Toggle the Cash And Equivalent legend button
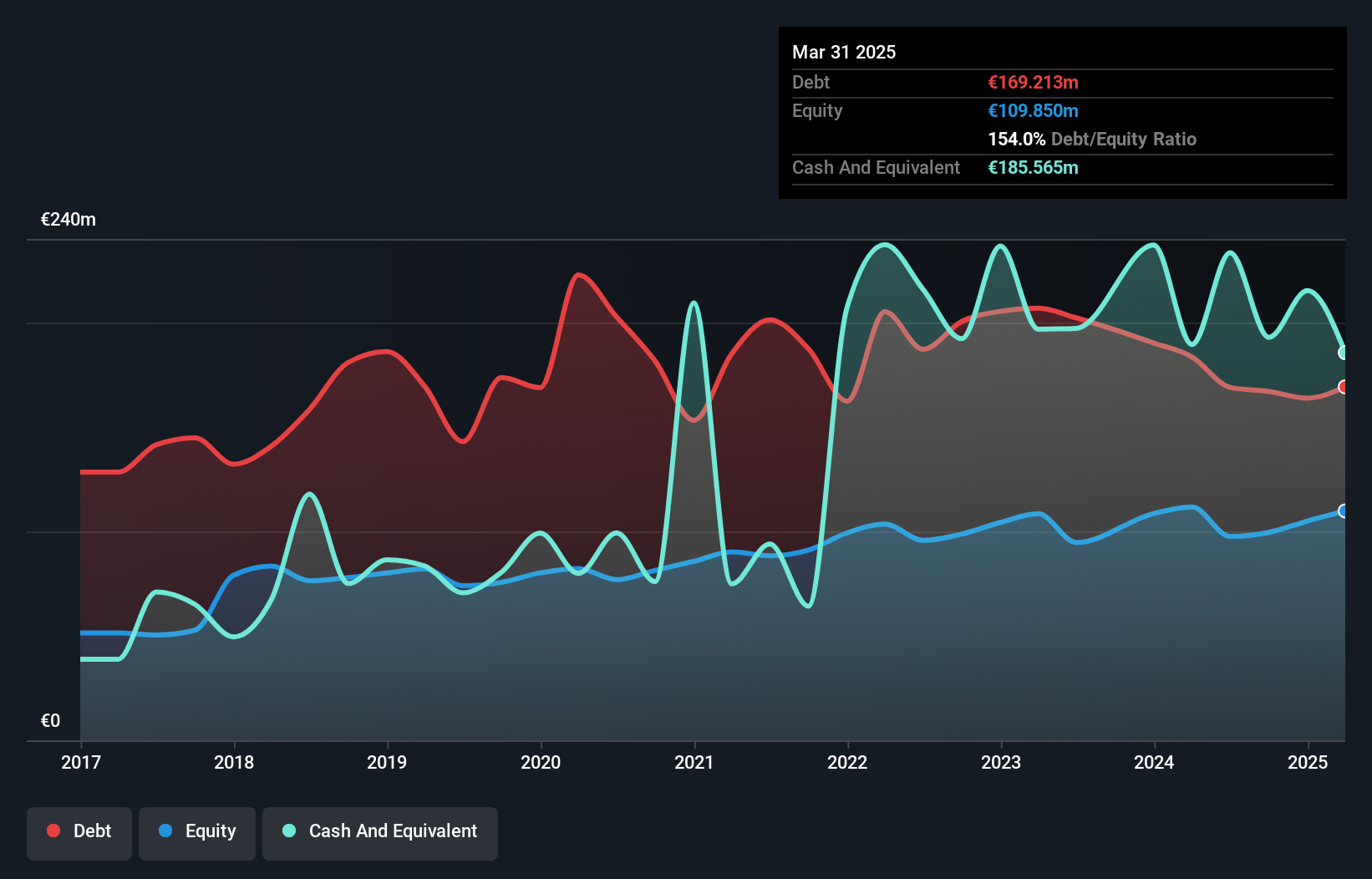Image resolution: width=1372 pixels, height=879 pixels. [380, 833]
